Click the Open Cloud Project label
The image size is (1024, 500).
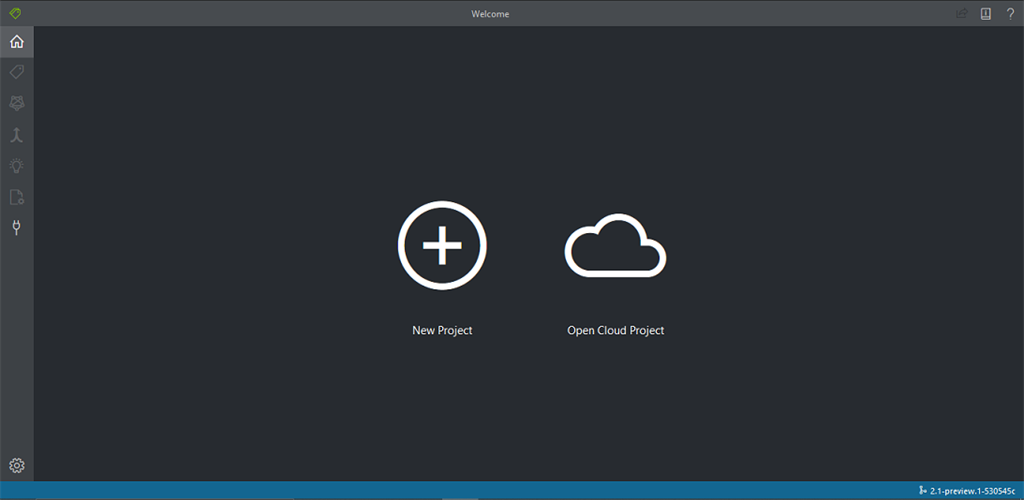(x=616, y=330)
